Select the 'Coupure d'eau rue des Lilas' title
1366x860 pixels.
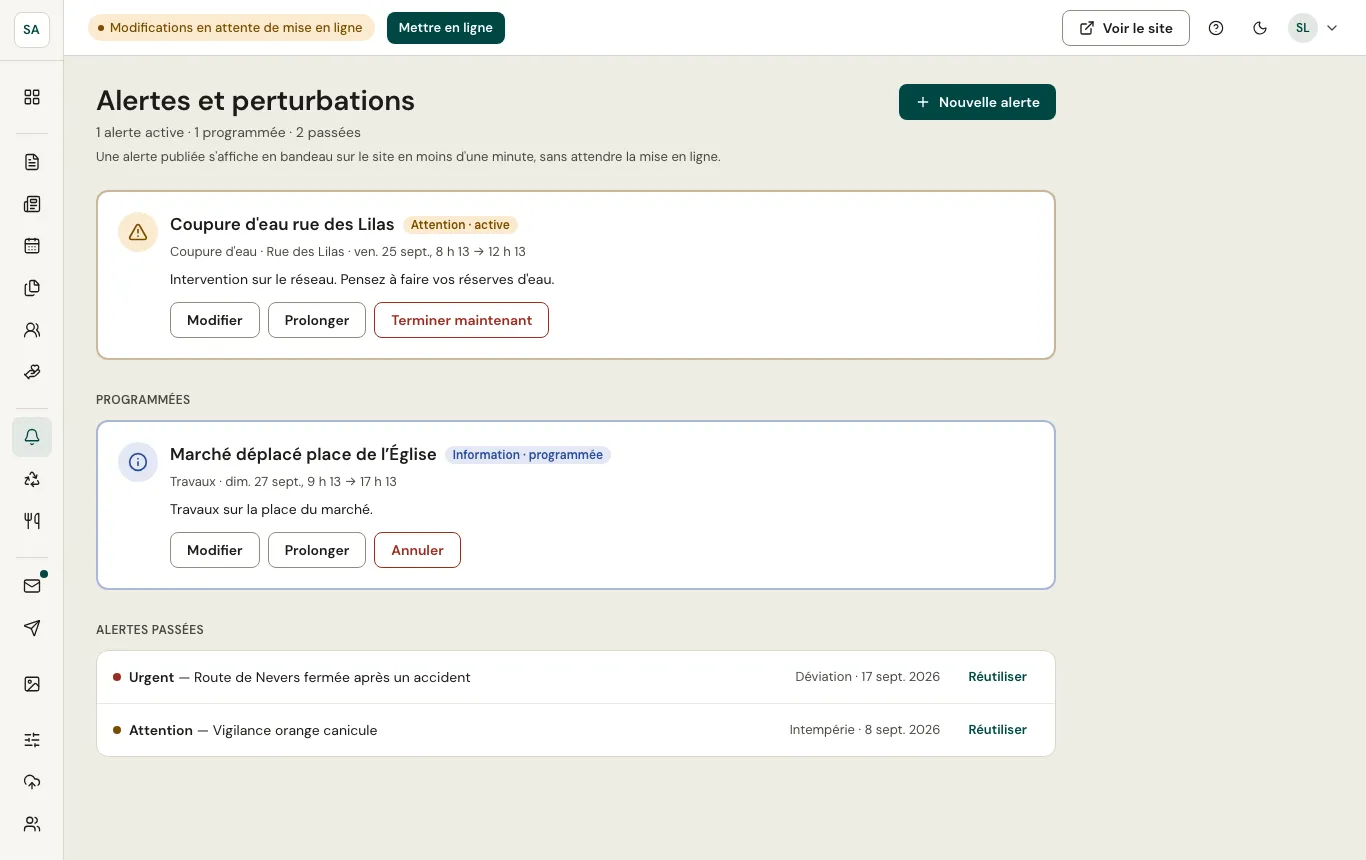click(x=282, y=224)
